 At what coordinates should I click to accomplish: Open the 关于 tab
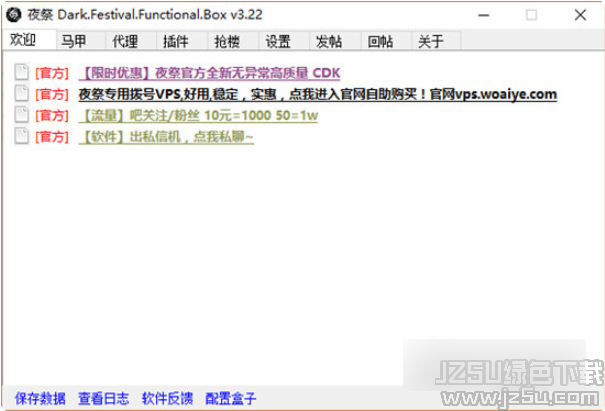(x=436, y=41)
